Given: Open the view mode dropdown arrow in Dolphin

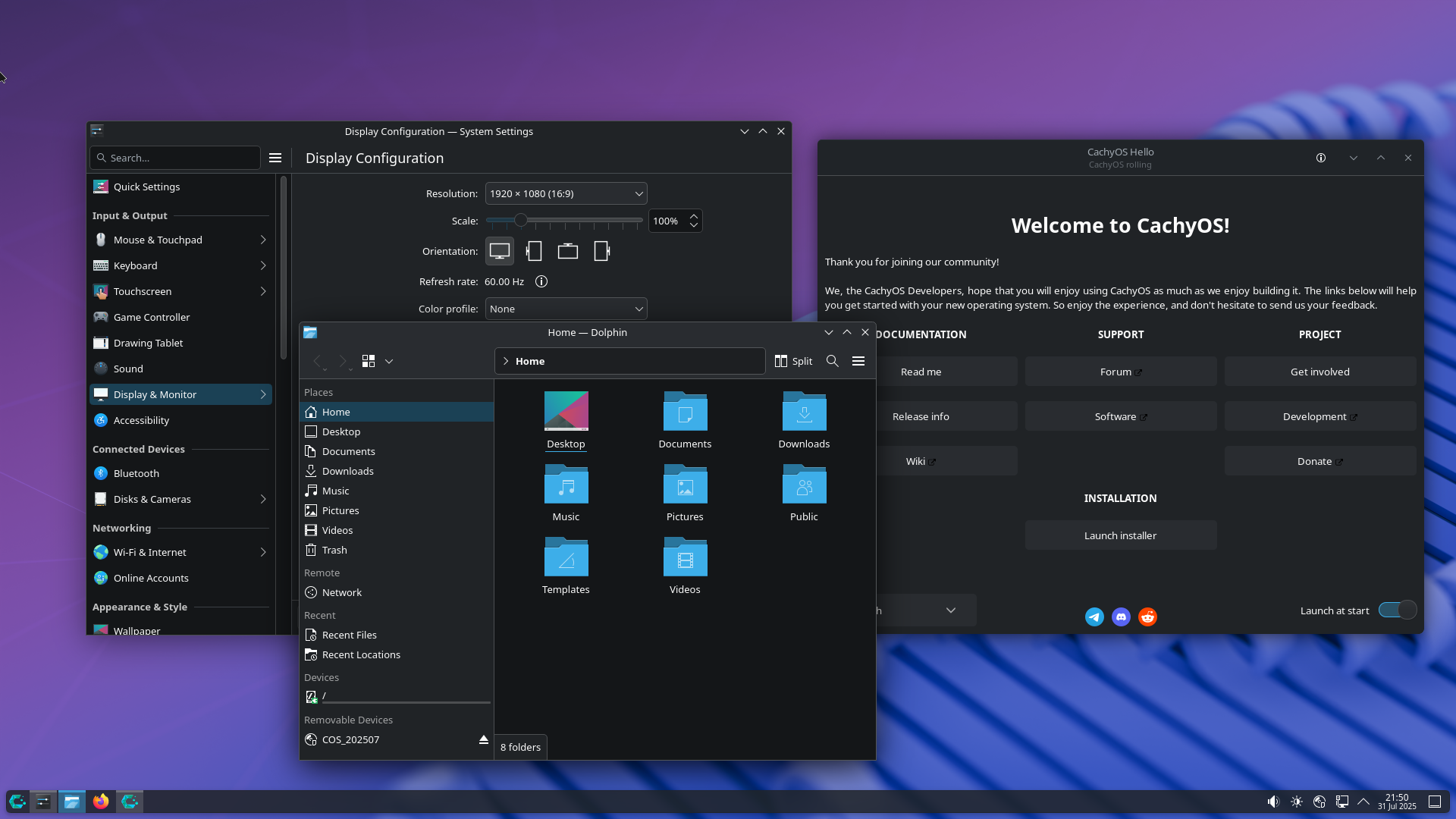Looking at the screenshot, I should click(x=389, y=362).
